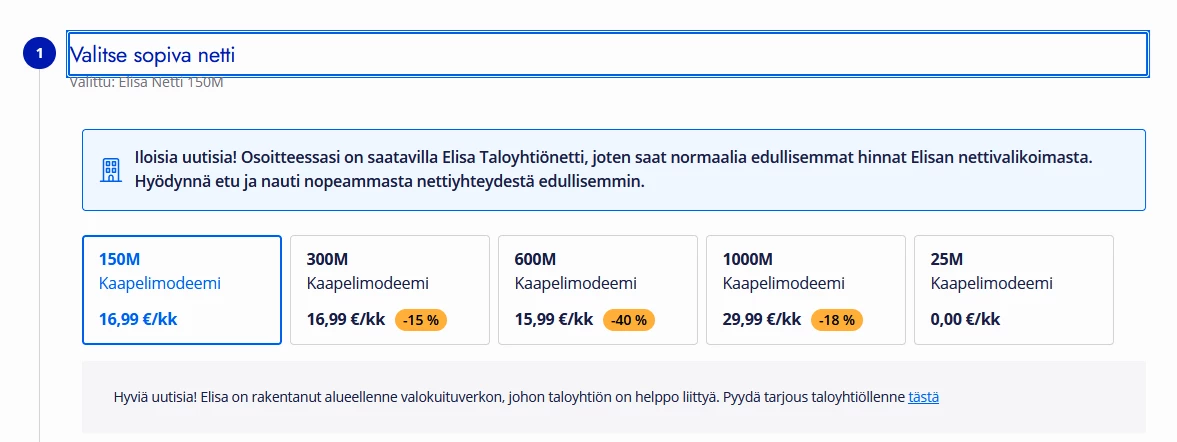This screenshot has width=1177, height=442.
Task: Click the -40 % discount badge
Action: pos(630,320)
